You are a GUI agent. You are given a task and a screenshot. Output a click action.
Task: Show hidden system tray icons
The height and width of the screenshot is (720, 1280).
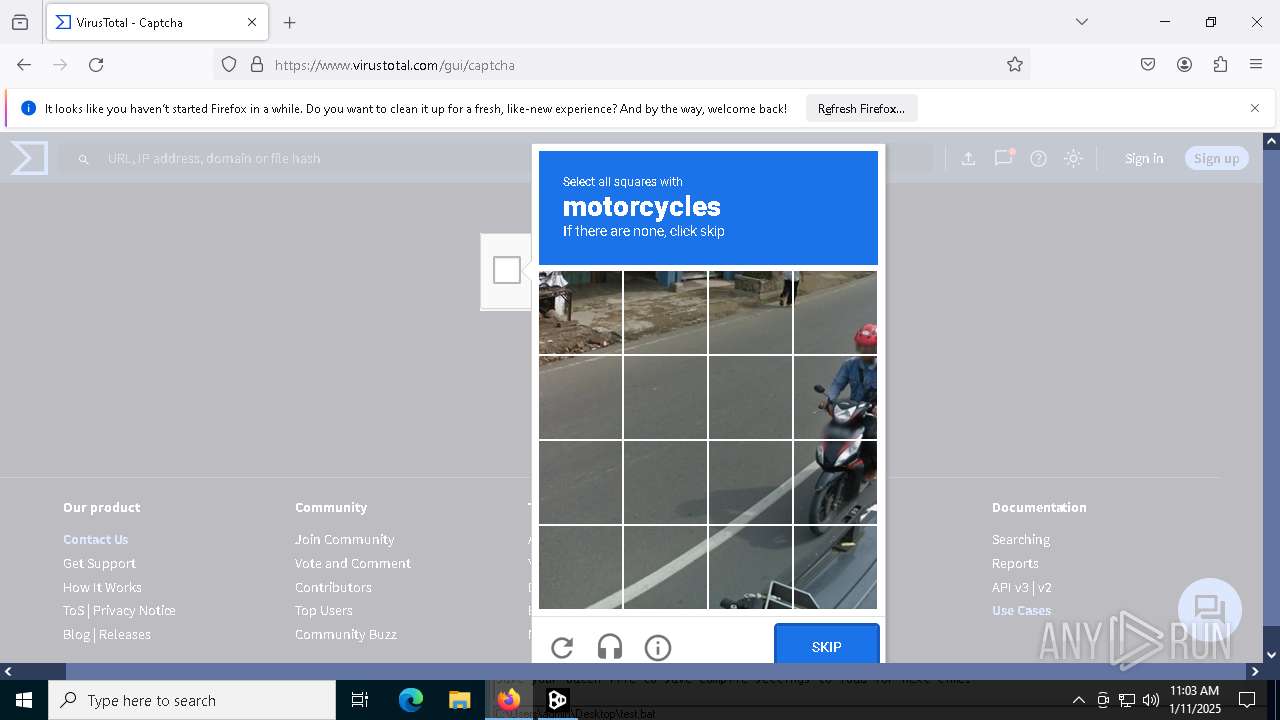tap(1078, 700)
